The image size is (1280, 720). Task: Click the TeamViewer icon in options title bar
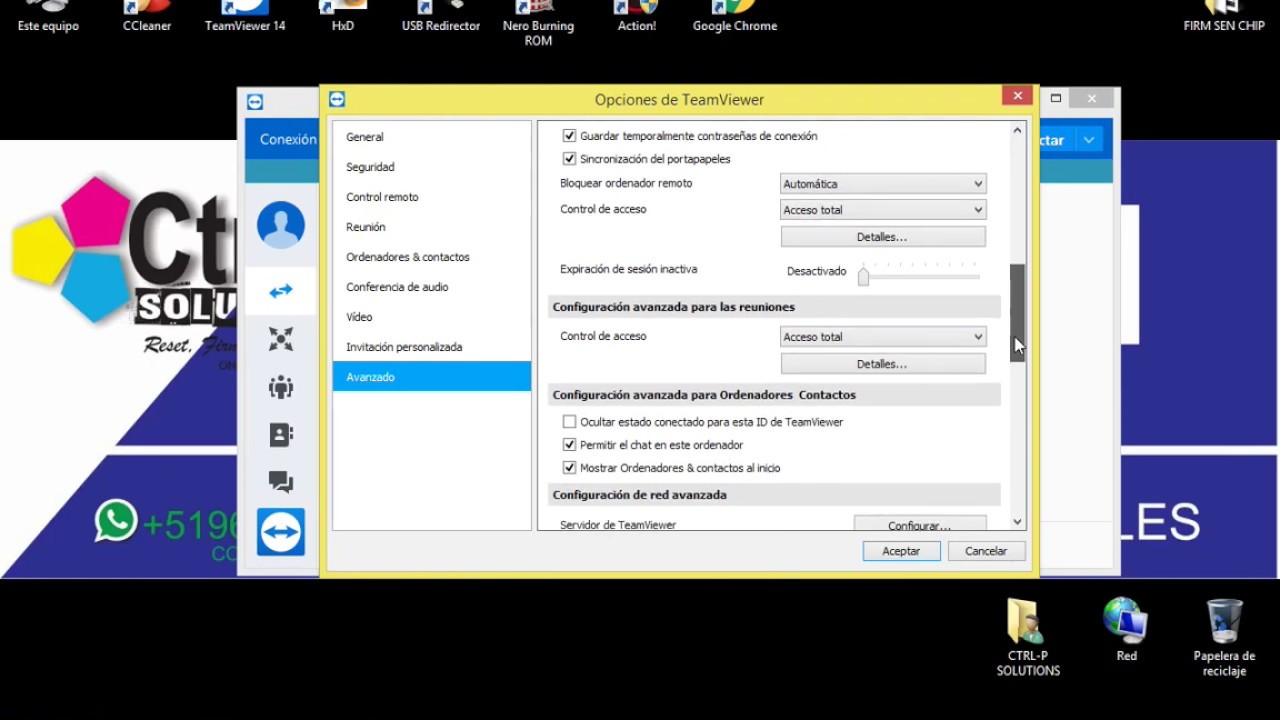pyautogui.click(x=337, y=99)
